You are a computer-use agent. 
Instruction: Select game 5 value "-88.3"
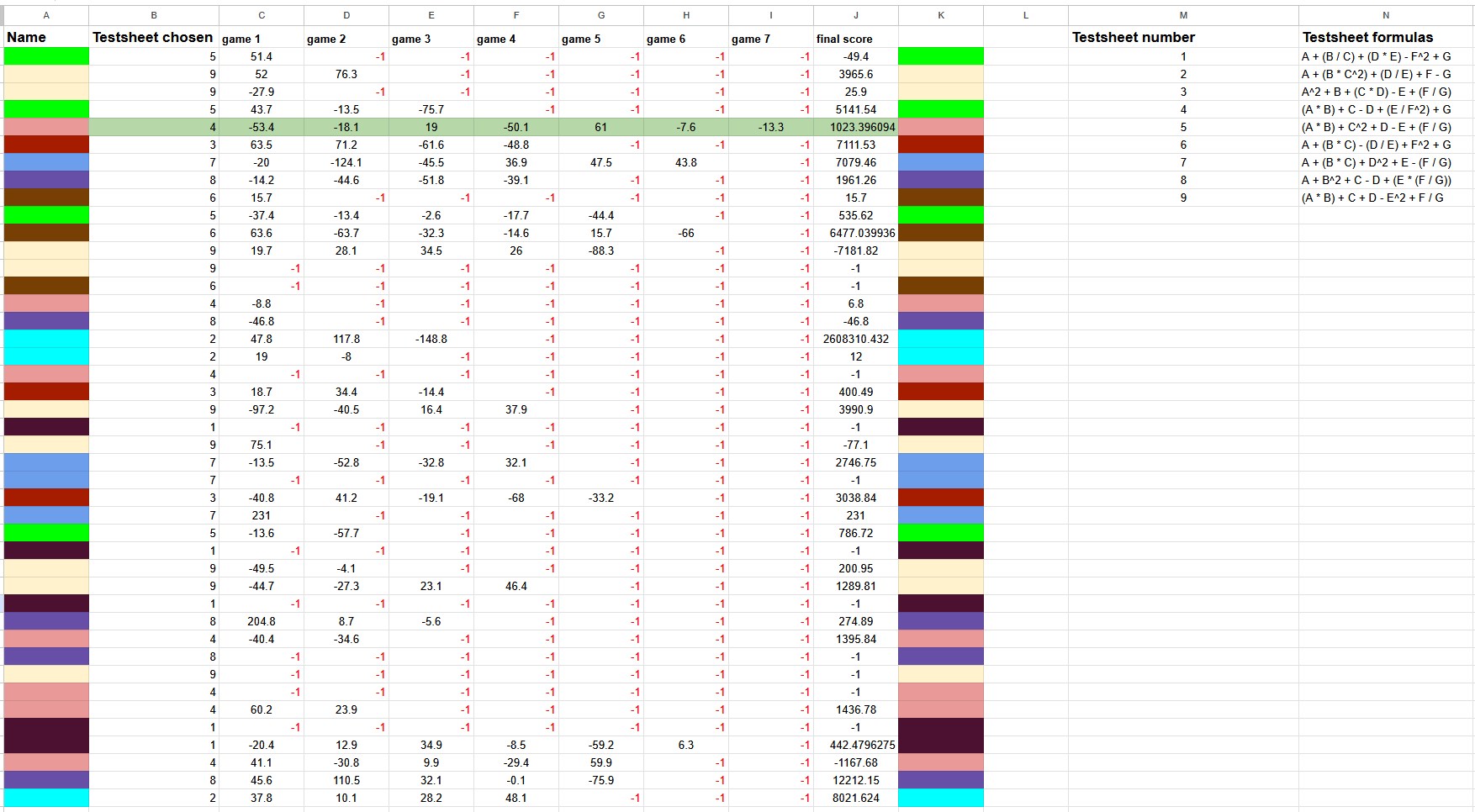coord(601,250)
